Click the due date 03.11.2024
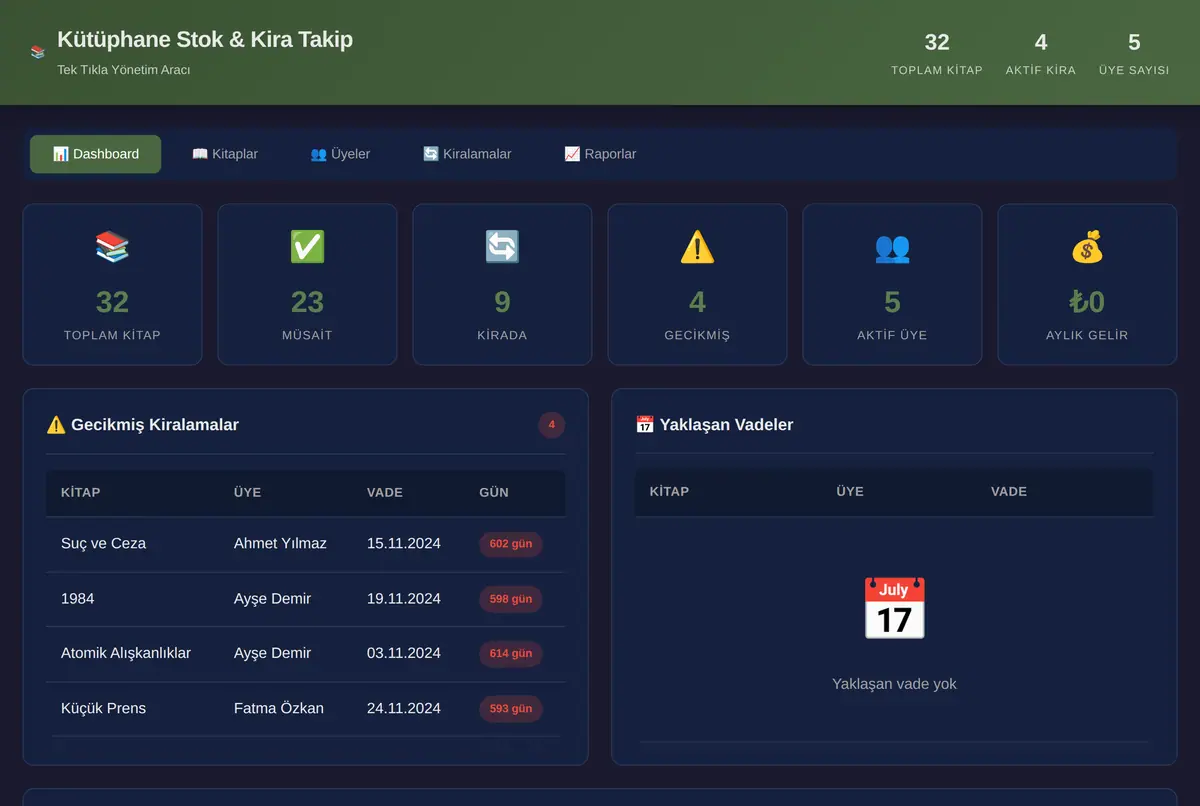The height and width of the screenshot is (806, 1200). pyautogui.click(x=404, y=653)
